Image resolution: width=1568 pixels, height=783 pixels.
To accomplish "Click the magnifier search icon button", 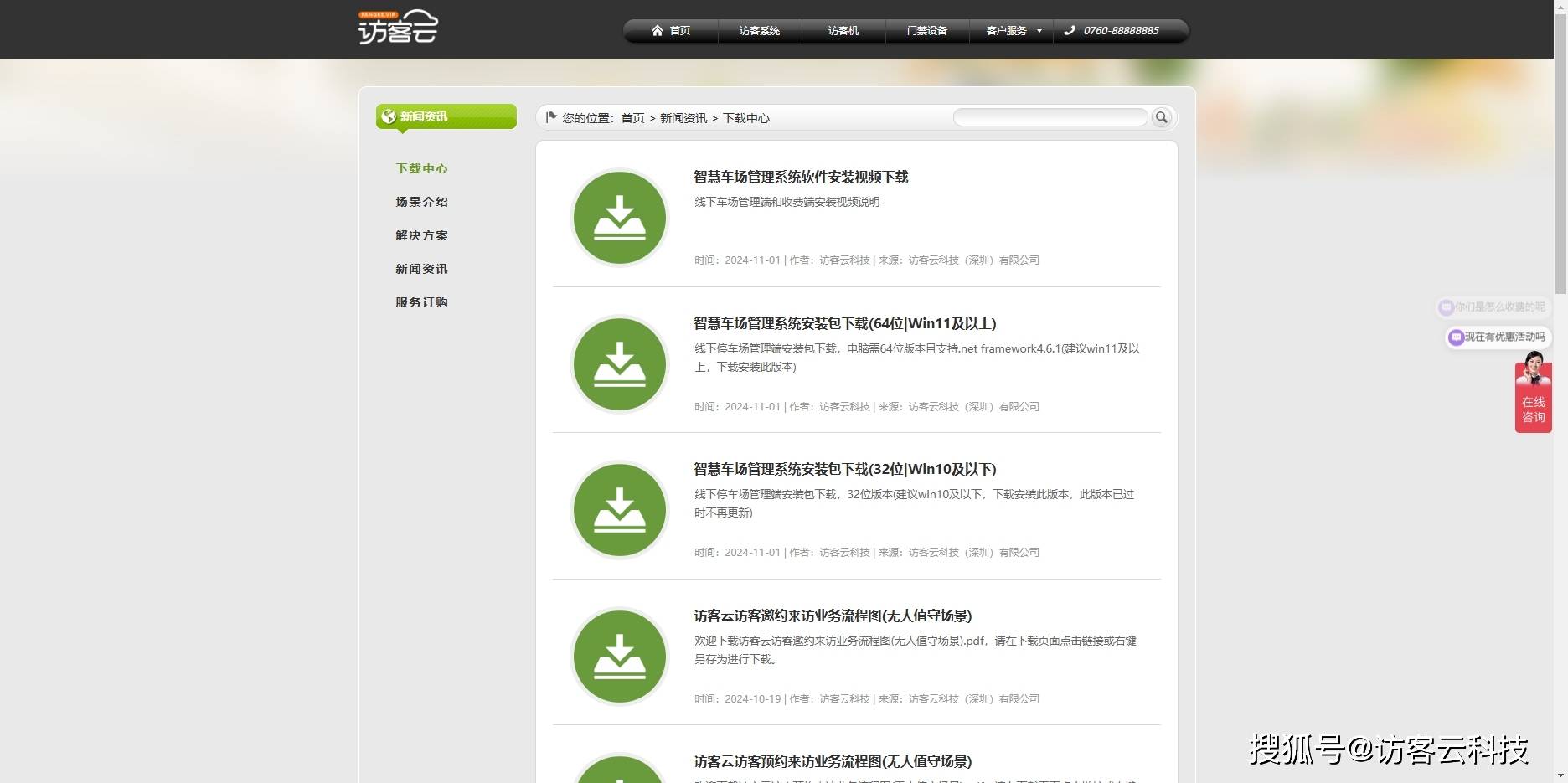I will (x=1161, y=117).
